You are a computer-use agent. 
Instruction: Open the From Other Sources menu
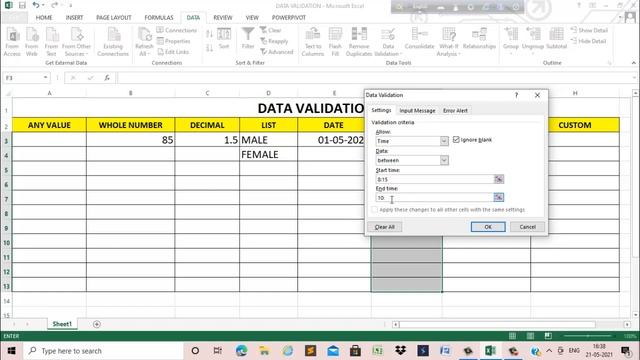click(x=76, y=42)
